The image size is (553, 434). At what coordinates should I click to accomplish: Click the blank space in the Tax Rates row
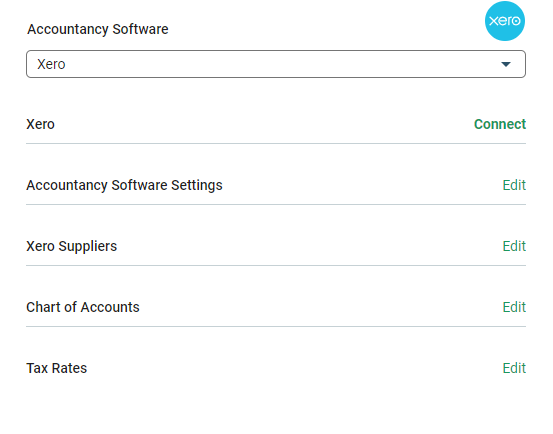(294, 368)
